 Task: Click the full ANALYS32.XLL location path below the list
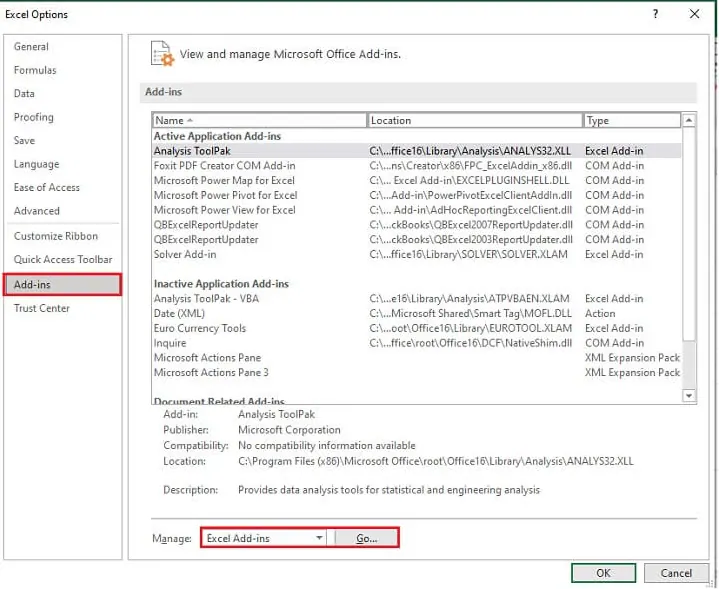pos(435,461)
